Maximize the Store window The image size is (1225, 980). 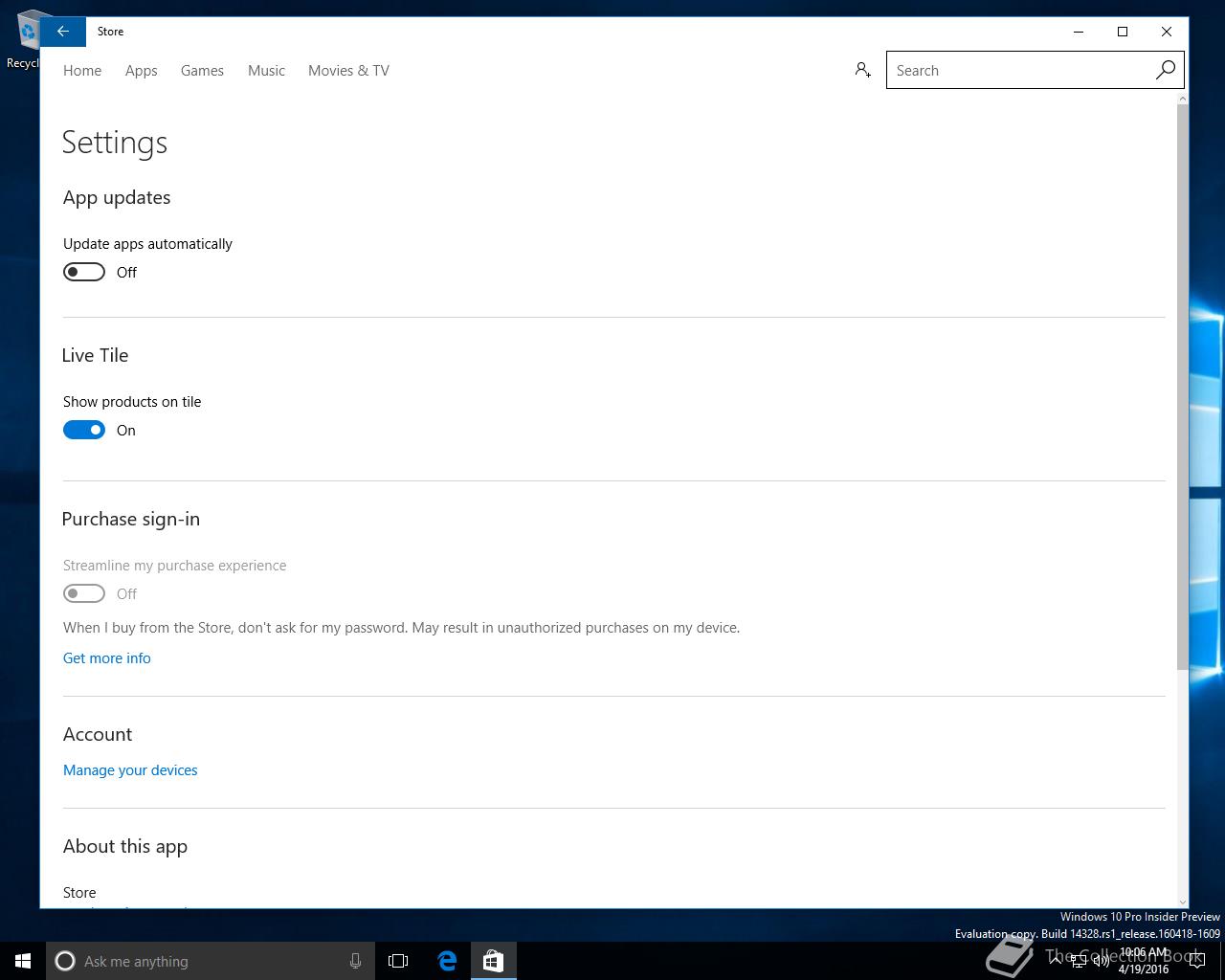tap(1123, 32)
